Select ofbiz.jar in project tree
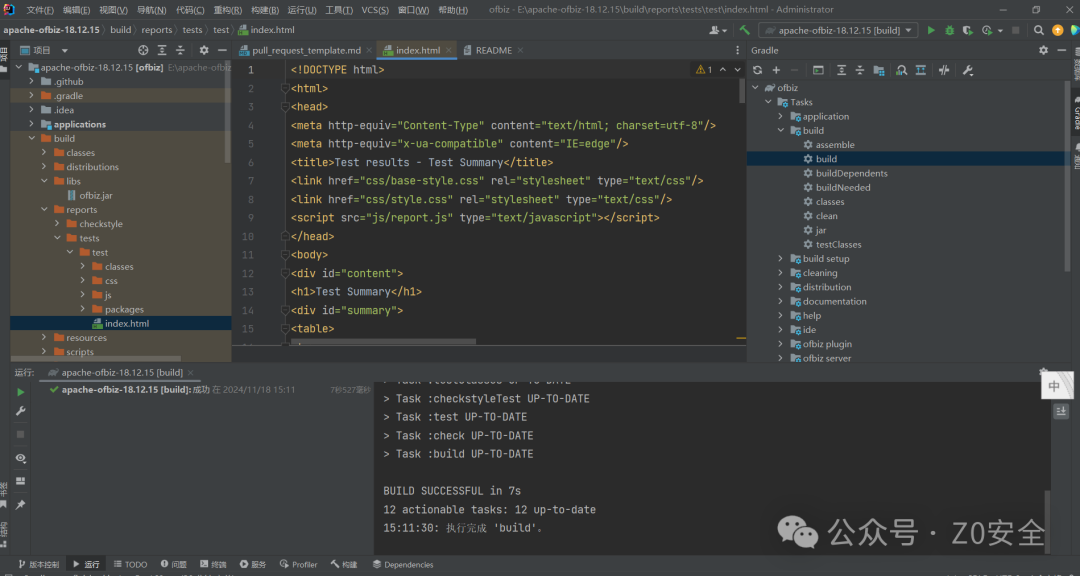The height and width of the screenshot is (576, 1080). click(x=96, y=196)
